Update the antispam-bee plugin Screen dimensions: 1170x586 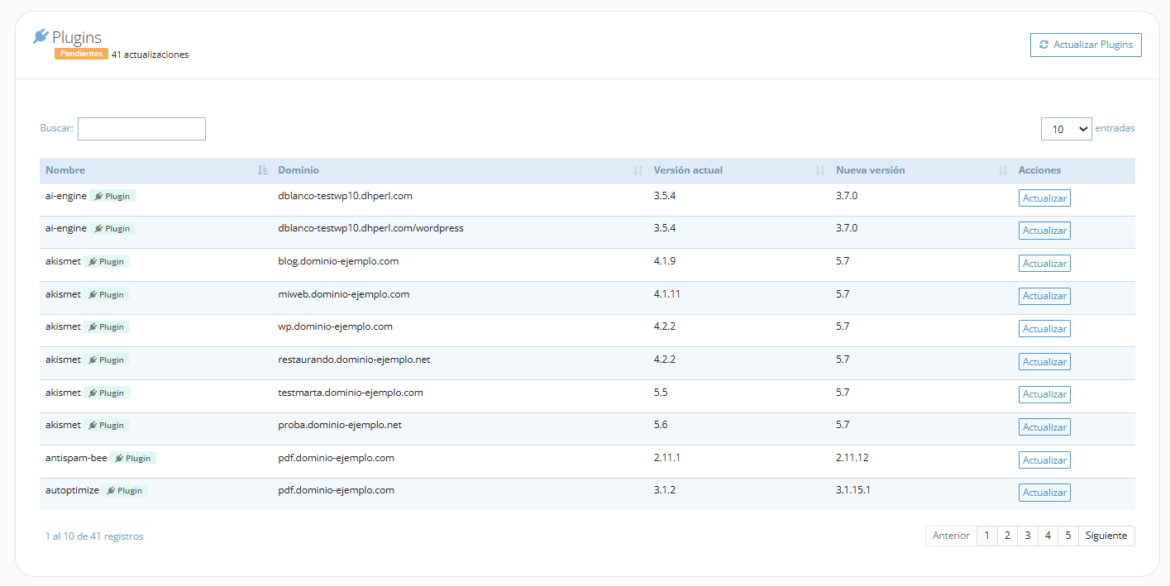pyautogui.click(x=1045, y=460)
